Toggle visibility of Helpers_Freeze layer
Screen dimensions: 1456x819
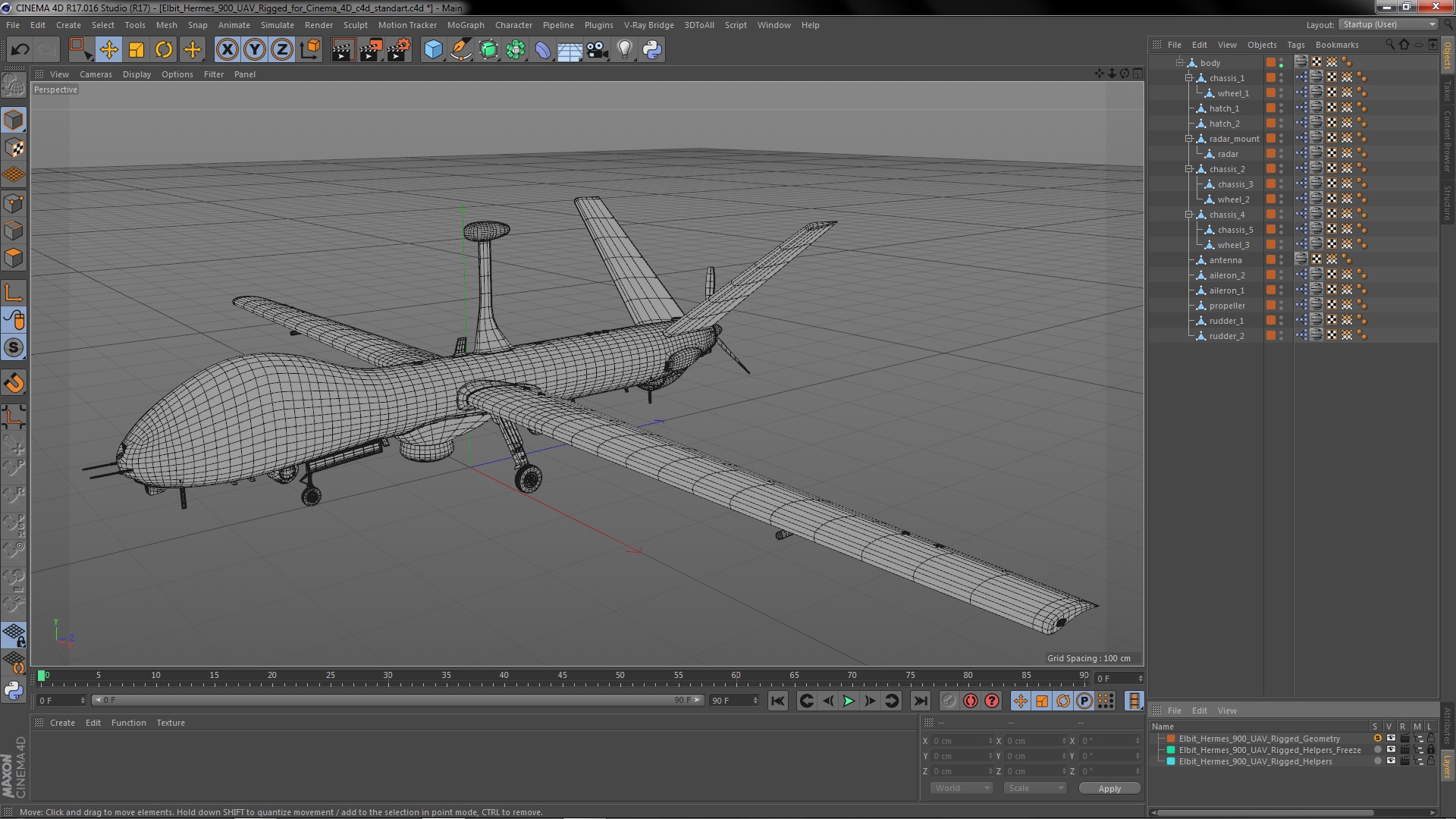point(1391,750)
